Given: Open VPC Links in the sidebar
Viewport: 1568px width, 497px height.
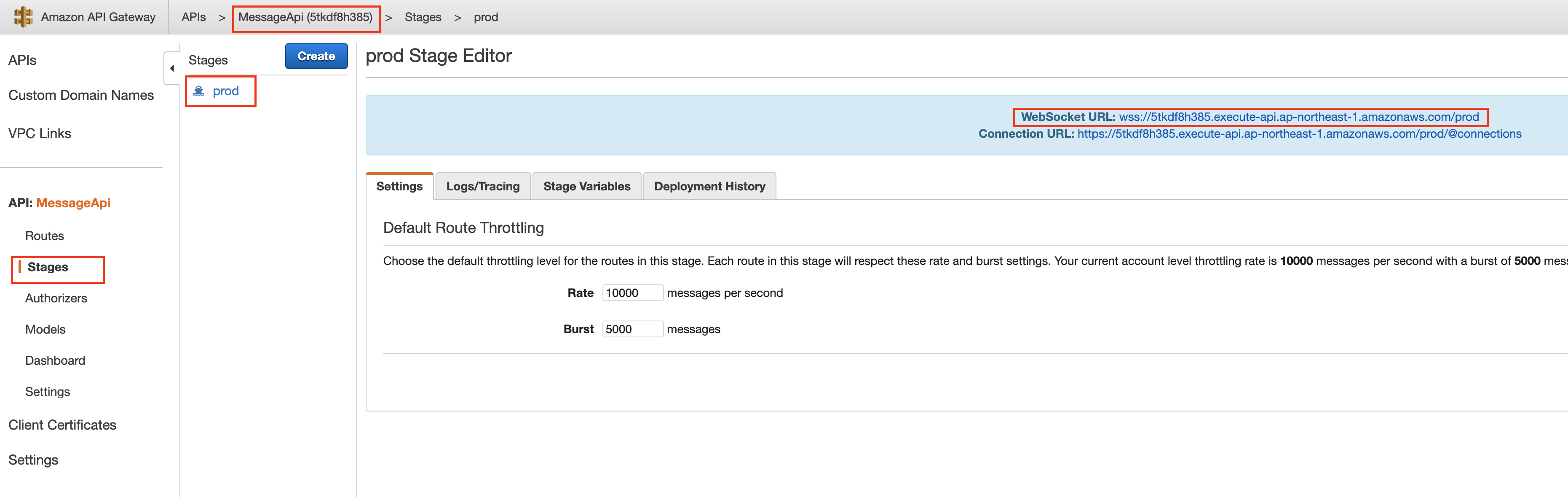Looking at the screenshot, I should click(40, 134).
